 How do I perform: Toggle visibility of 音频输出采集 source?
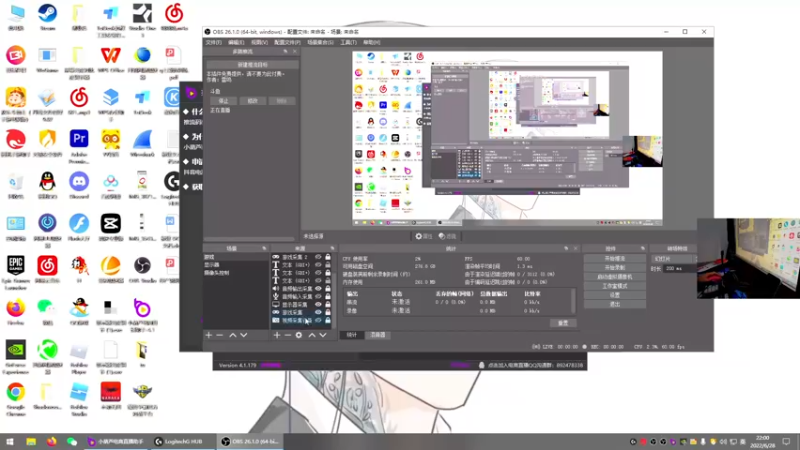pos(318,289)
